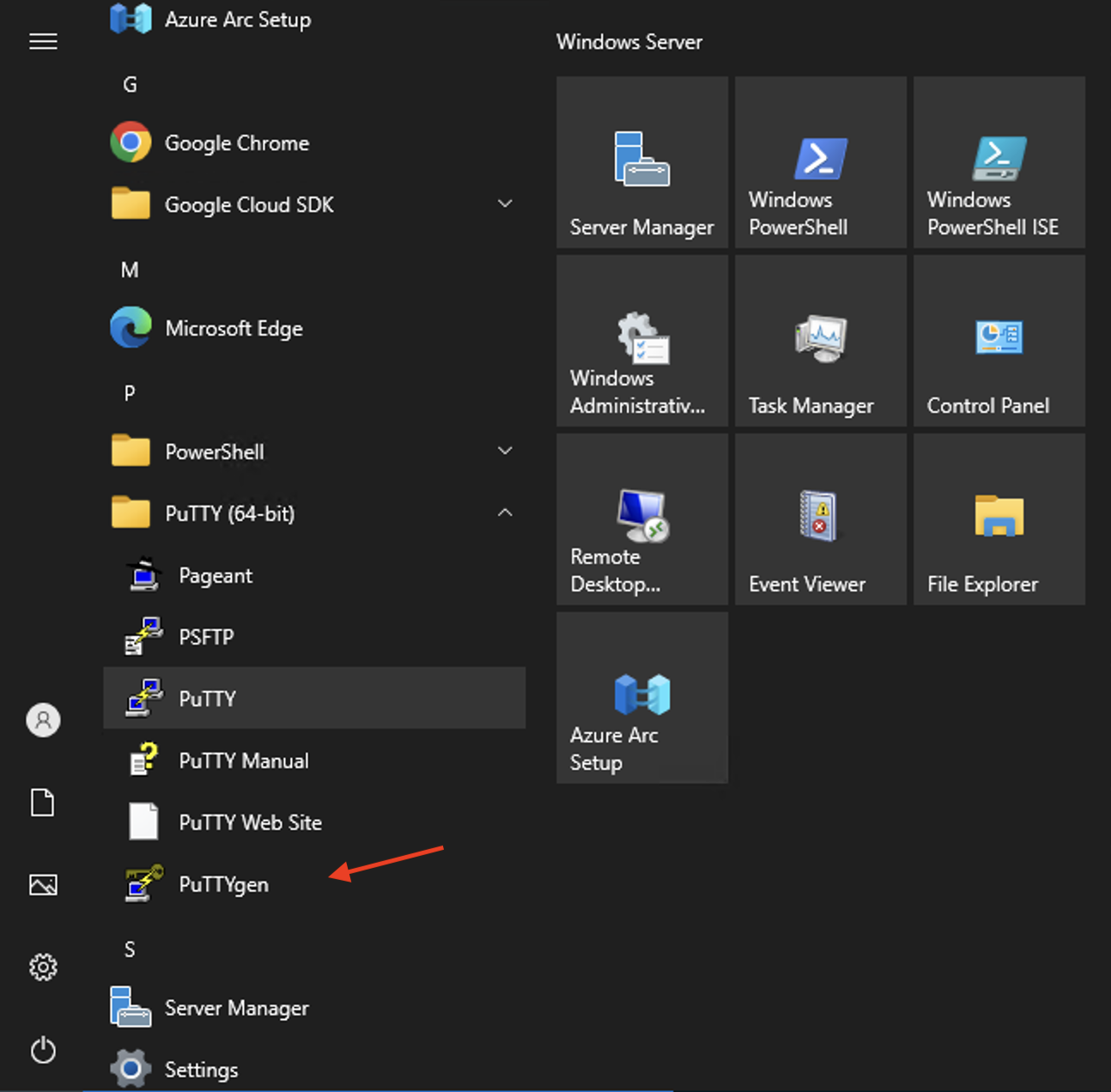The width and height of the screenshot is (1111, 1092).
Task: Expand the PowerShell folder chevron
Action: pyautogui.click(x=505, y=451)
